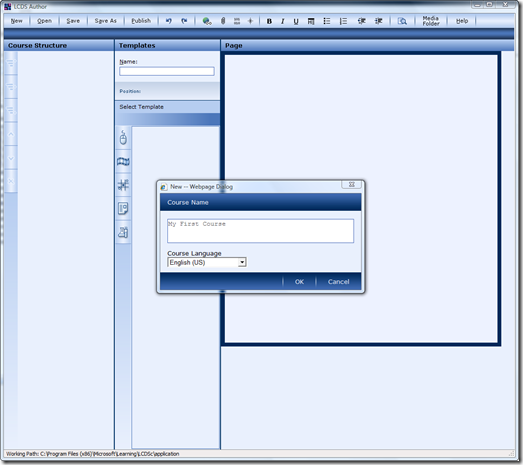Select the tic-tac-toe (Play) template category
523x465 pixels.
(123, 185)
